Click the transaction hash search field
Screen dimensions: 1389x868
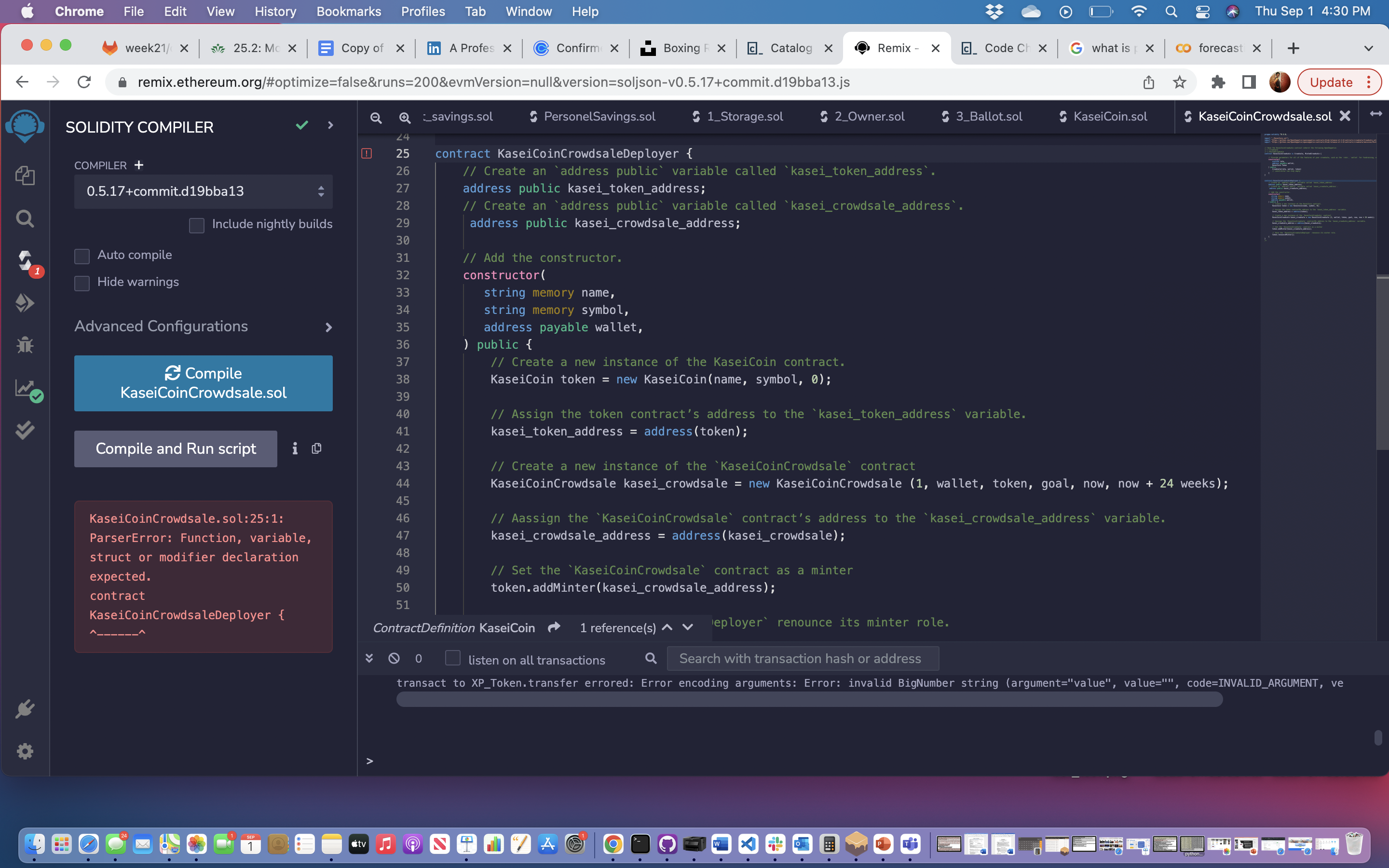click(803, 658)
